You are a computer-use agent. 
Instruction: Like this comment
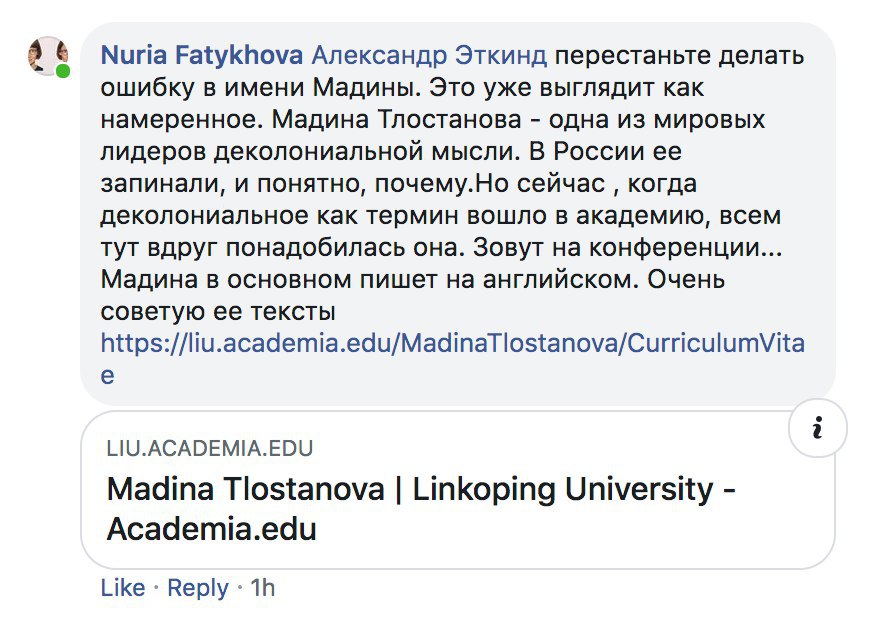[x=123, y=587]
